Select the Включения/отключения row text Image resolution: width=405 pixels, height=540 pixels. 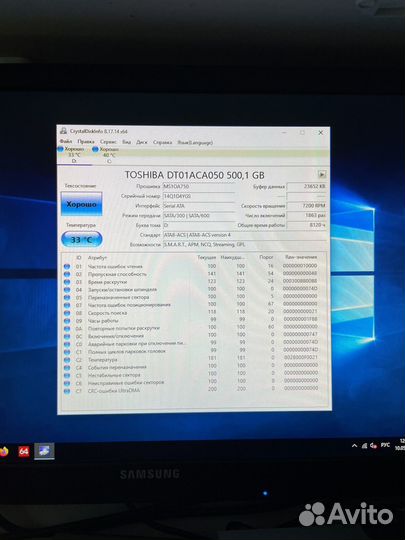click(116, 336)
